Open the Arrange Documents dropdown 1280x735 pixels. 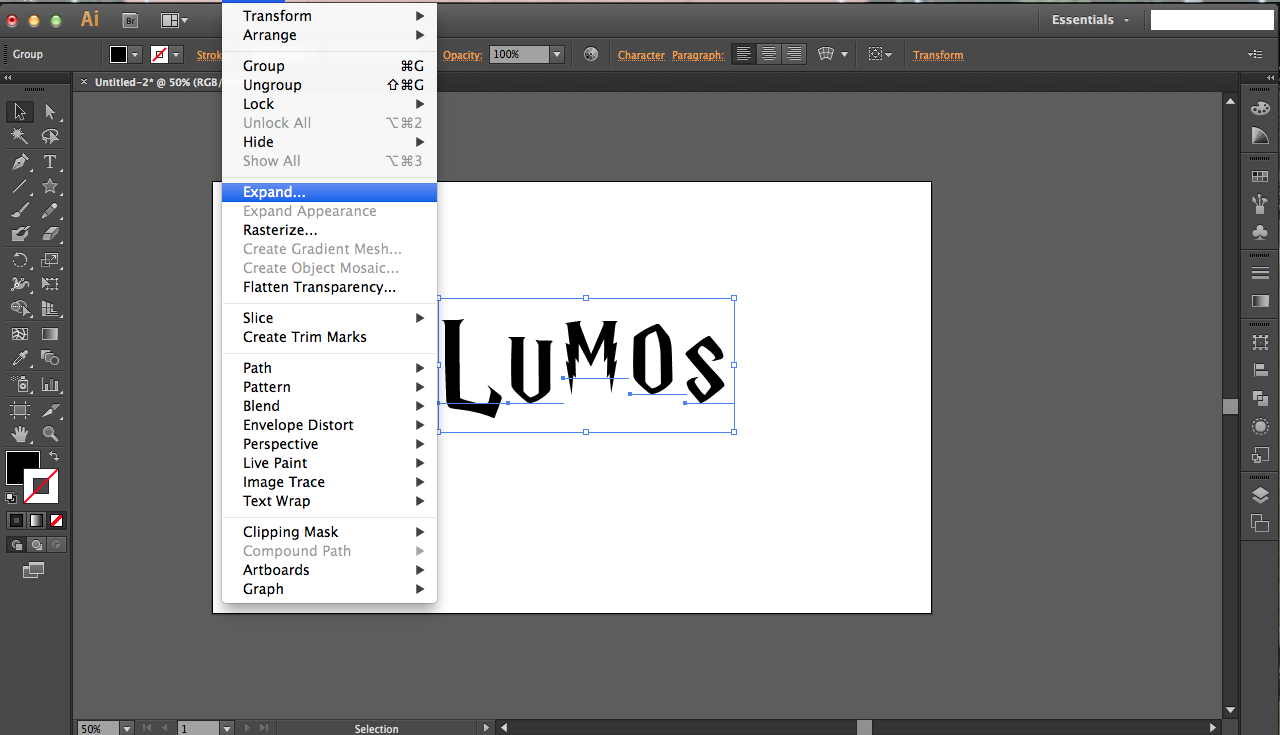point(174,20)
